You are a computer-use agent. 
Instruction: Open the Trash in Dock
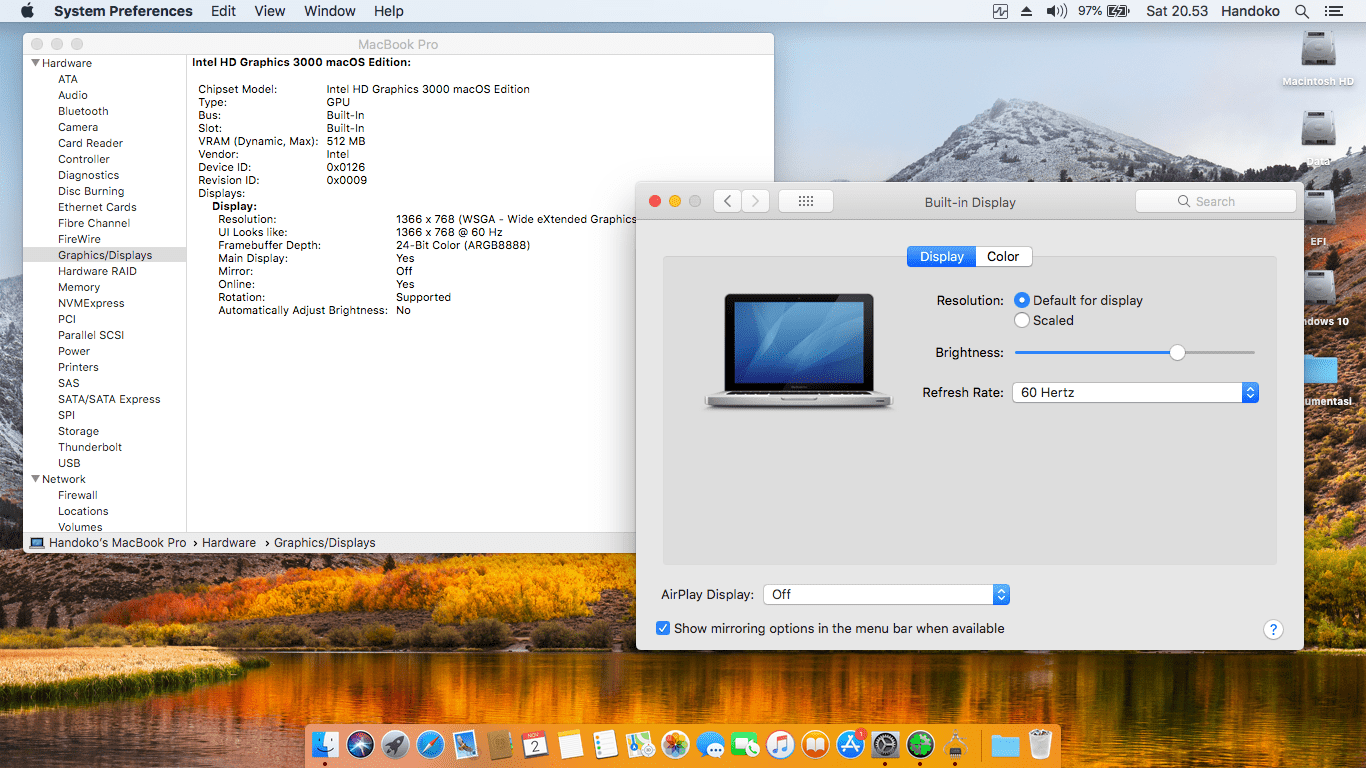pos(1040,744)
